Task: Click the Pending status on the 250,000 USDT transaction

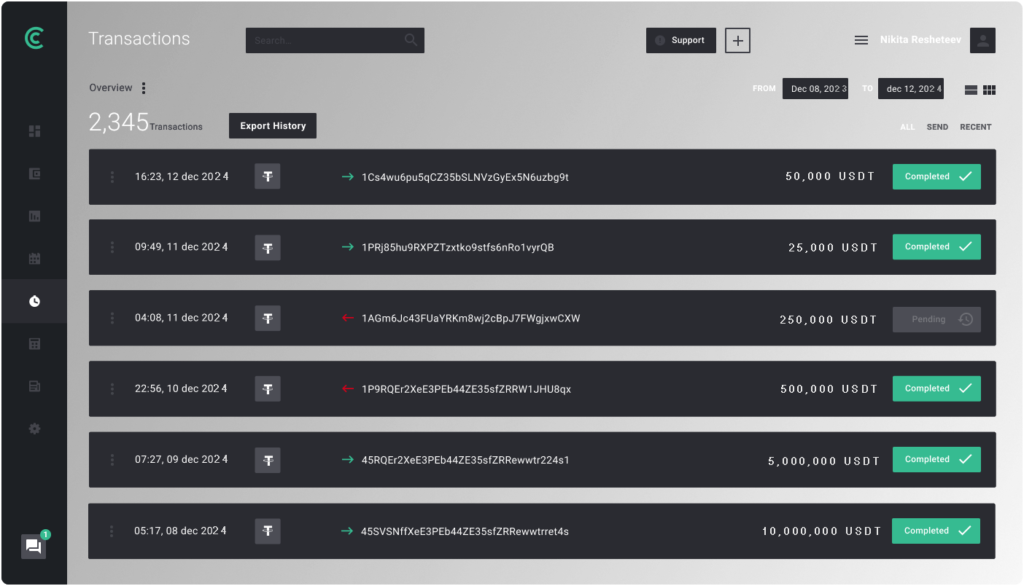Action: (x=936, y=318)
